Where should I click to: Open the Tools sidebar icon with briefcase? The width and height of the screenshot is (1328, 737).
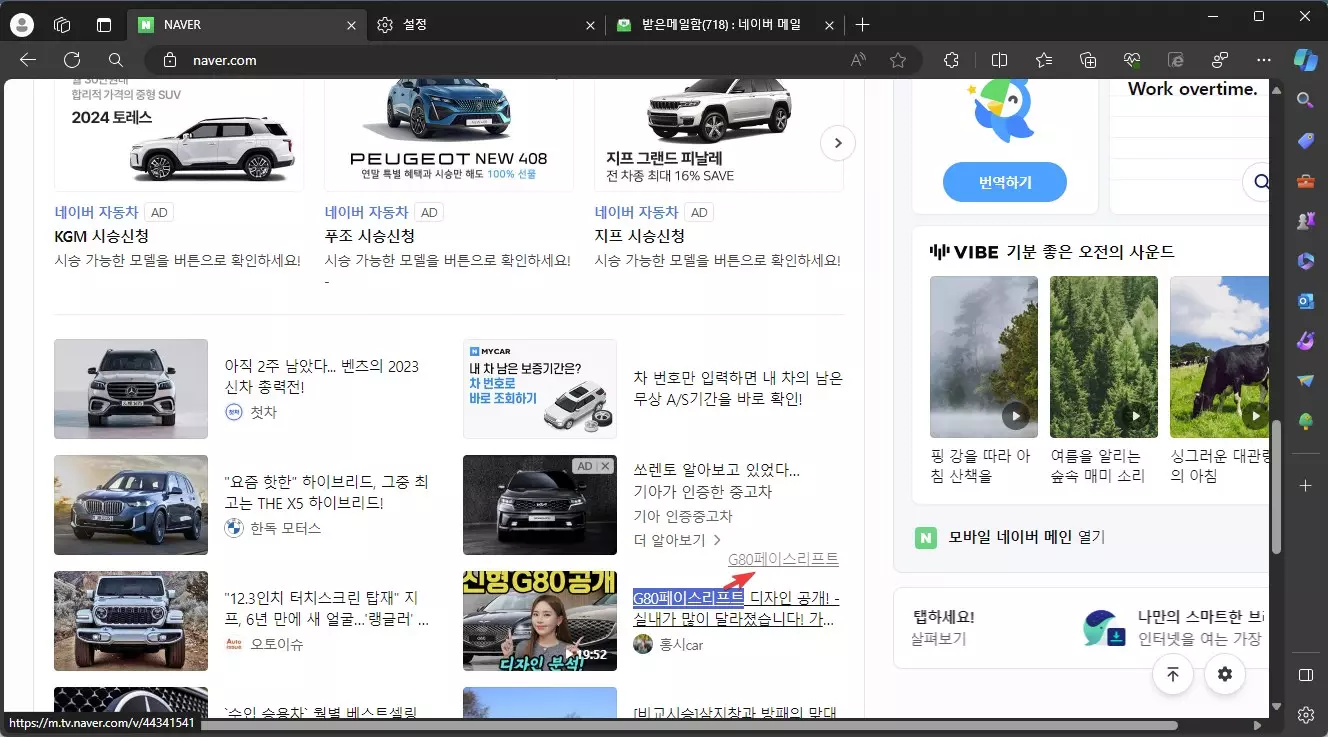click(x=1306, y=180)
